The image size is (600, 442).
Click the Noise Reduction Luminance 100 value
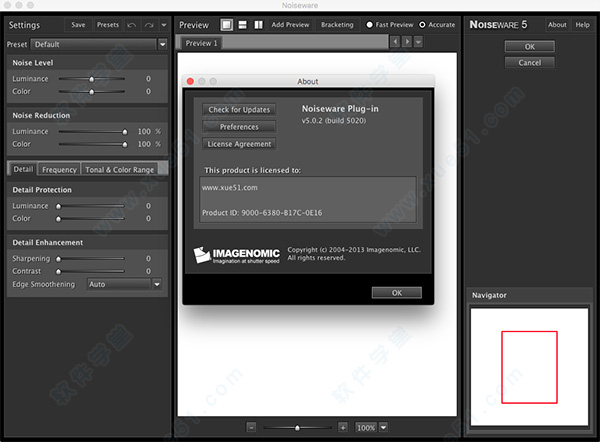click(x=144, y=132)
